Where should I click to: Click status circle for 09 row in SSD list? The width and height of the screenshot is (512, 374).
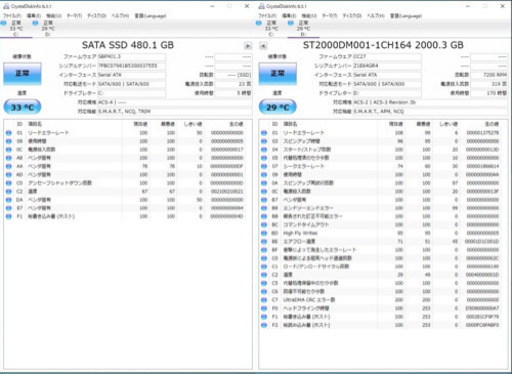pyautogui.click(x=9, y=141)
